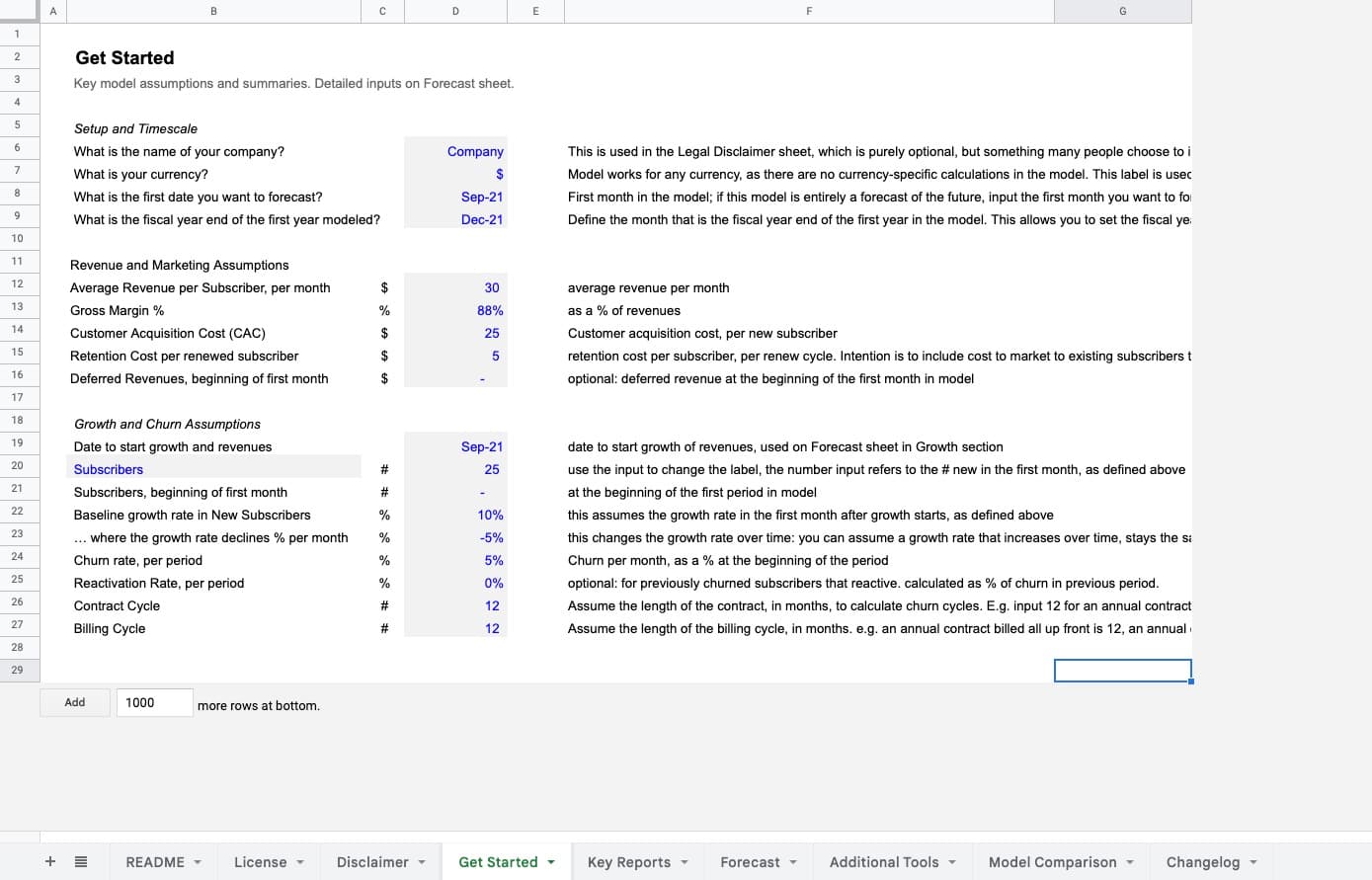Open the Forecast tab dropdown arrow

pyautogui.click(x=792, y=862)
